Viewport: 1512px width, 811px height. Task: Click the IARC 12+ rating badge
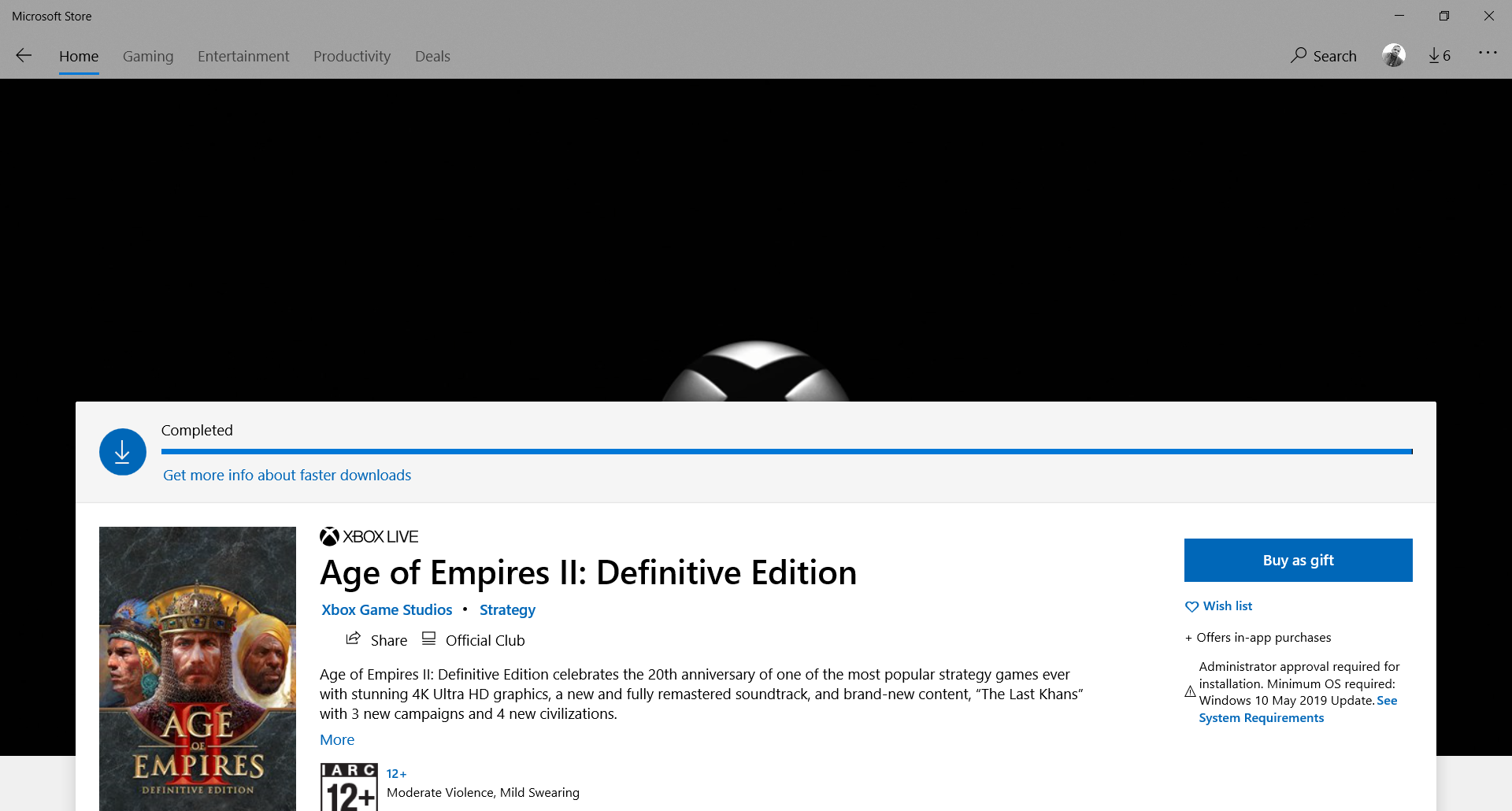[x=349, y=787]
